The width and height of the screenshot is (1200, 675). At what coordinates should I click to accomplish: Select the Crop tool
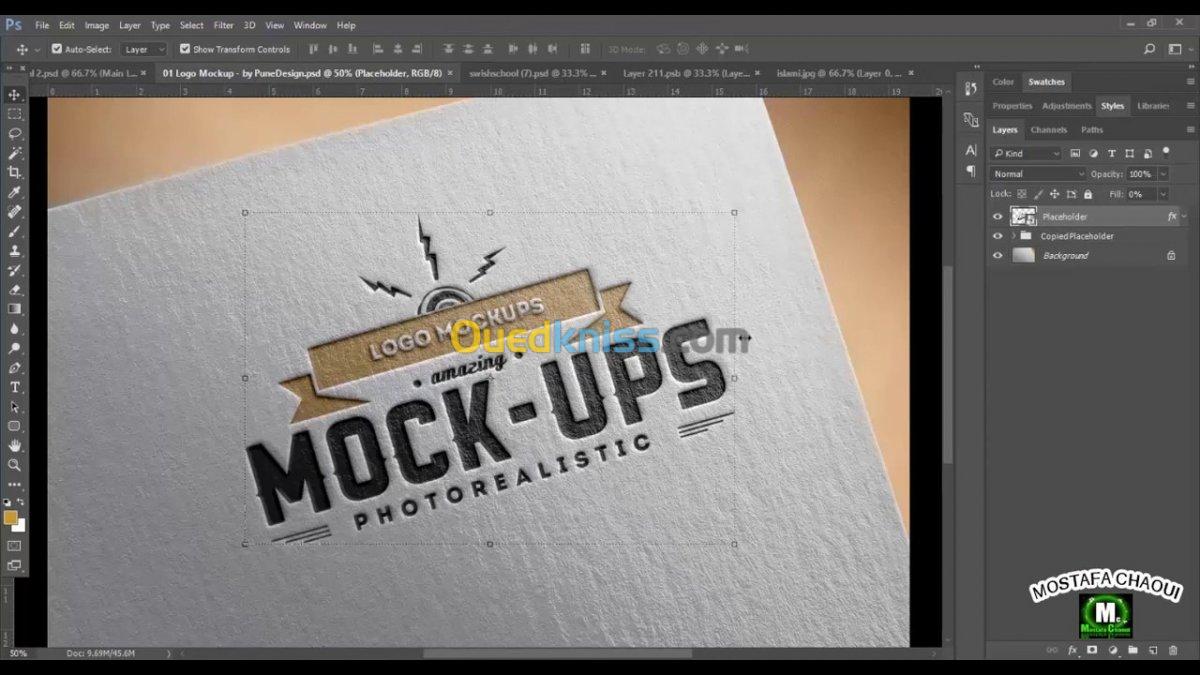pos(15,172)
